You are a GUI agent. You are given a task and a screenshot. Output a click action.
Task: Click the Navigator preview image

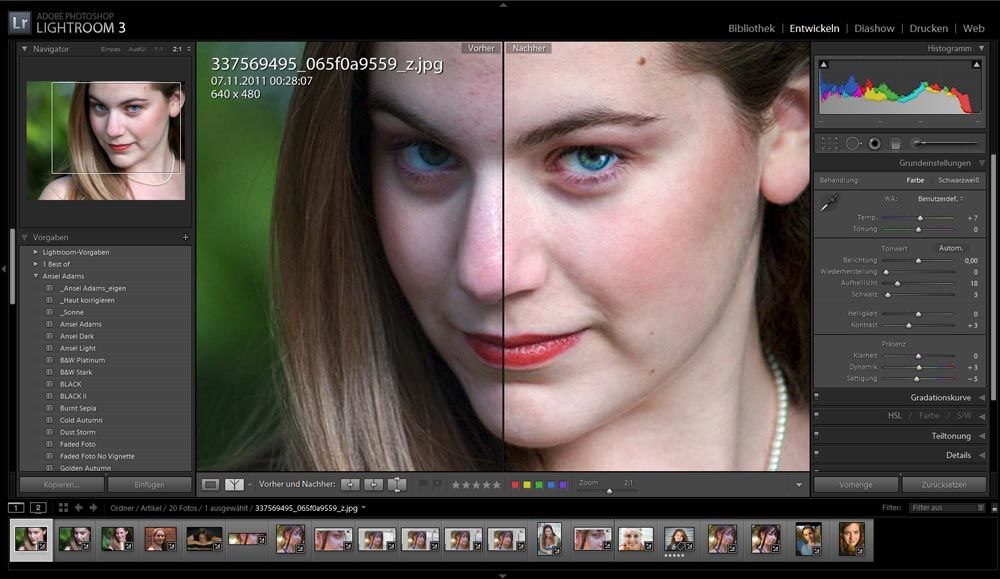106,140
